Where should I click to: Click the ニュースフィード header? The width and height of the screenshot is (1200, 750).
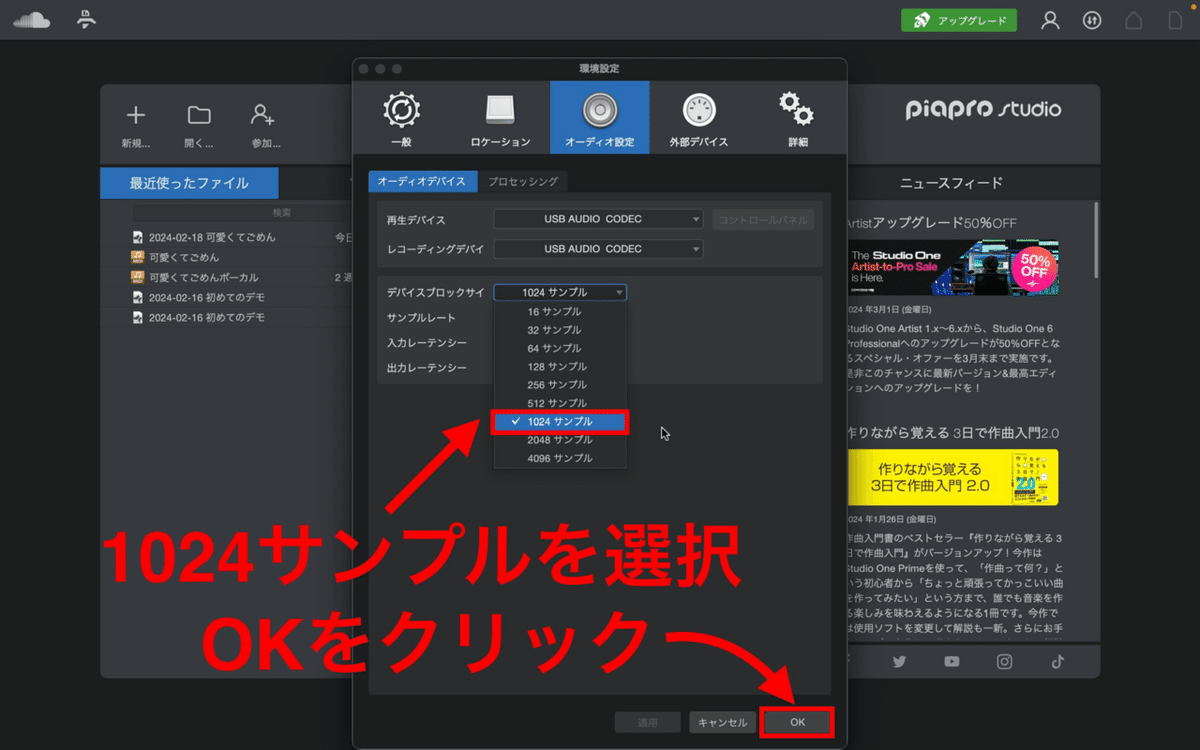(x=951, y=183)
